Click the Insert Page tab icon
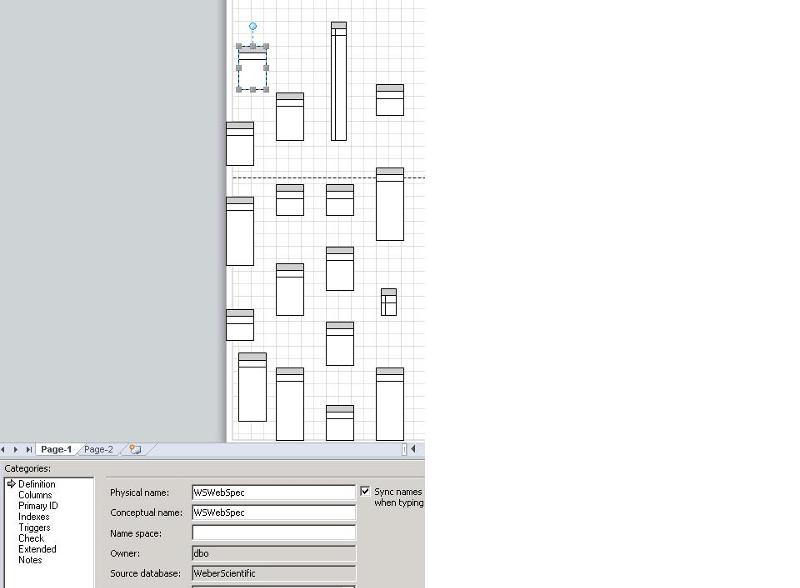800x588 pixels. coord(135,450)
